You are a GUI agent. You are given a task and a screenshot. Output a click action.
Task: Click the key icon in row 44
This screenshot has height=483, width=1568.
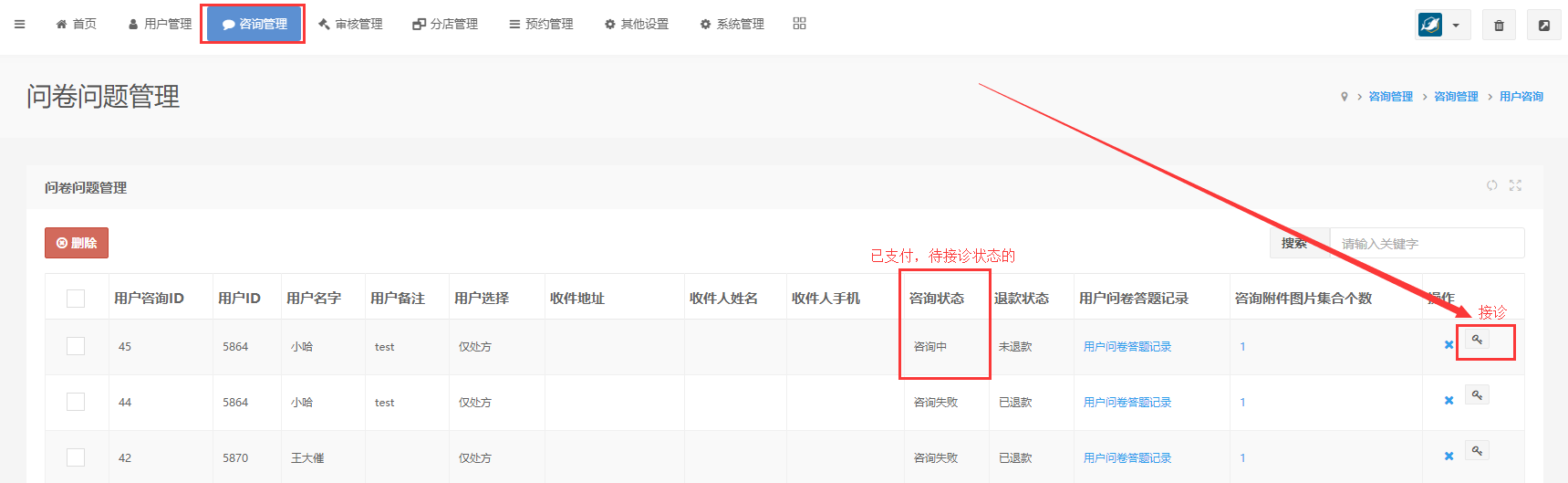1477,395
